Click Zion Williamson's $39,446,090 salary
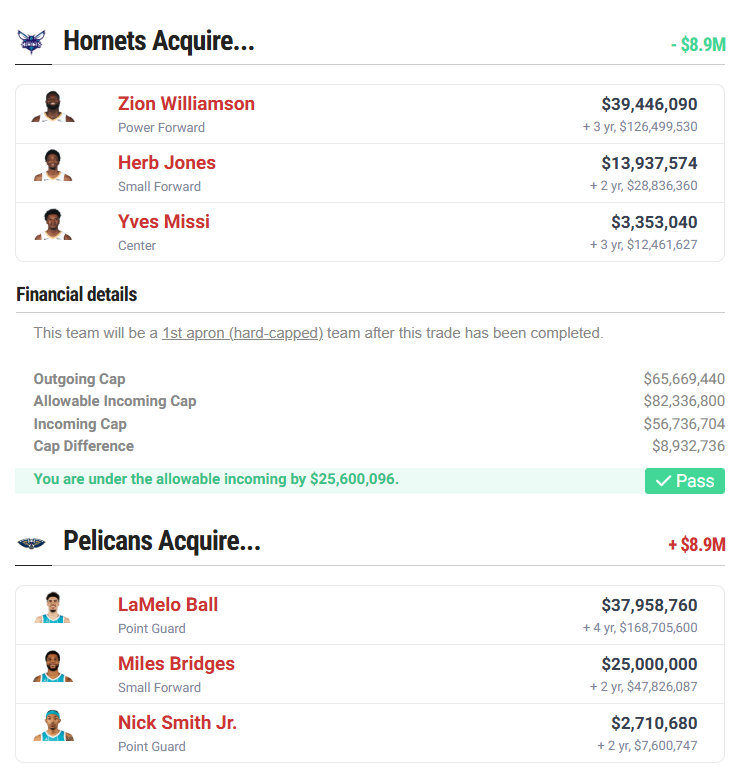743x772 pixels. [x=649, y=104]
